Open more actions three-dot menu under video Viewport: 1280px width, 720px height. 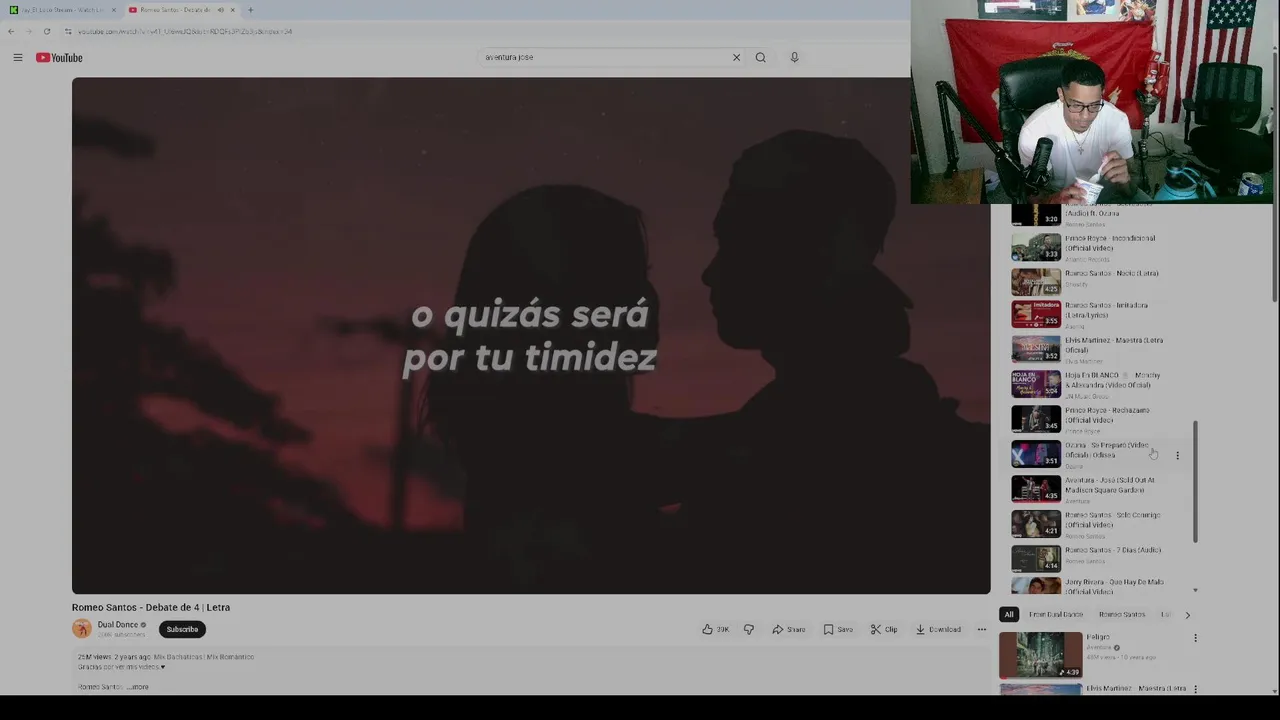click(981, 629)
